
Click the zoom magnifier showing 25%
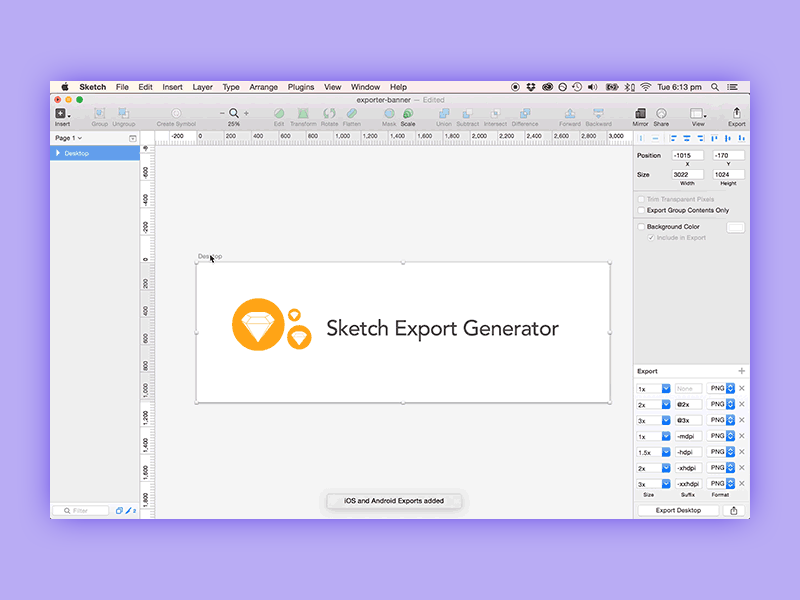coord(234,113)
